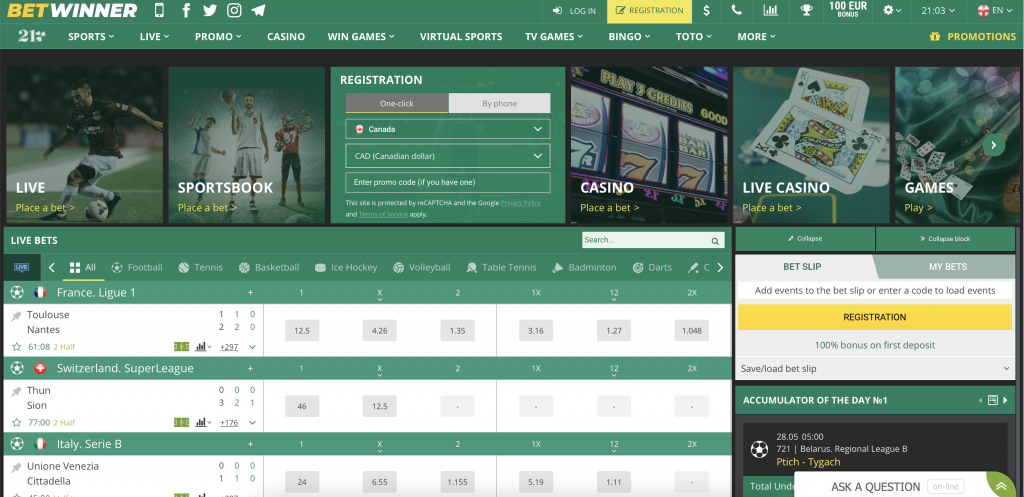
Task: Show more sports with right arrow
Action: pos(720,267)
